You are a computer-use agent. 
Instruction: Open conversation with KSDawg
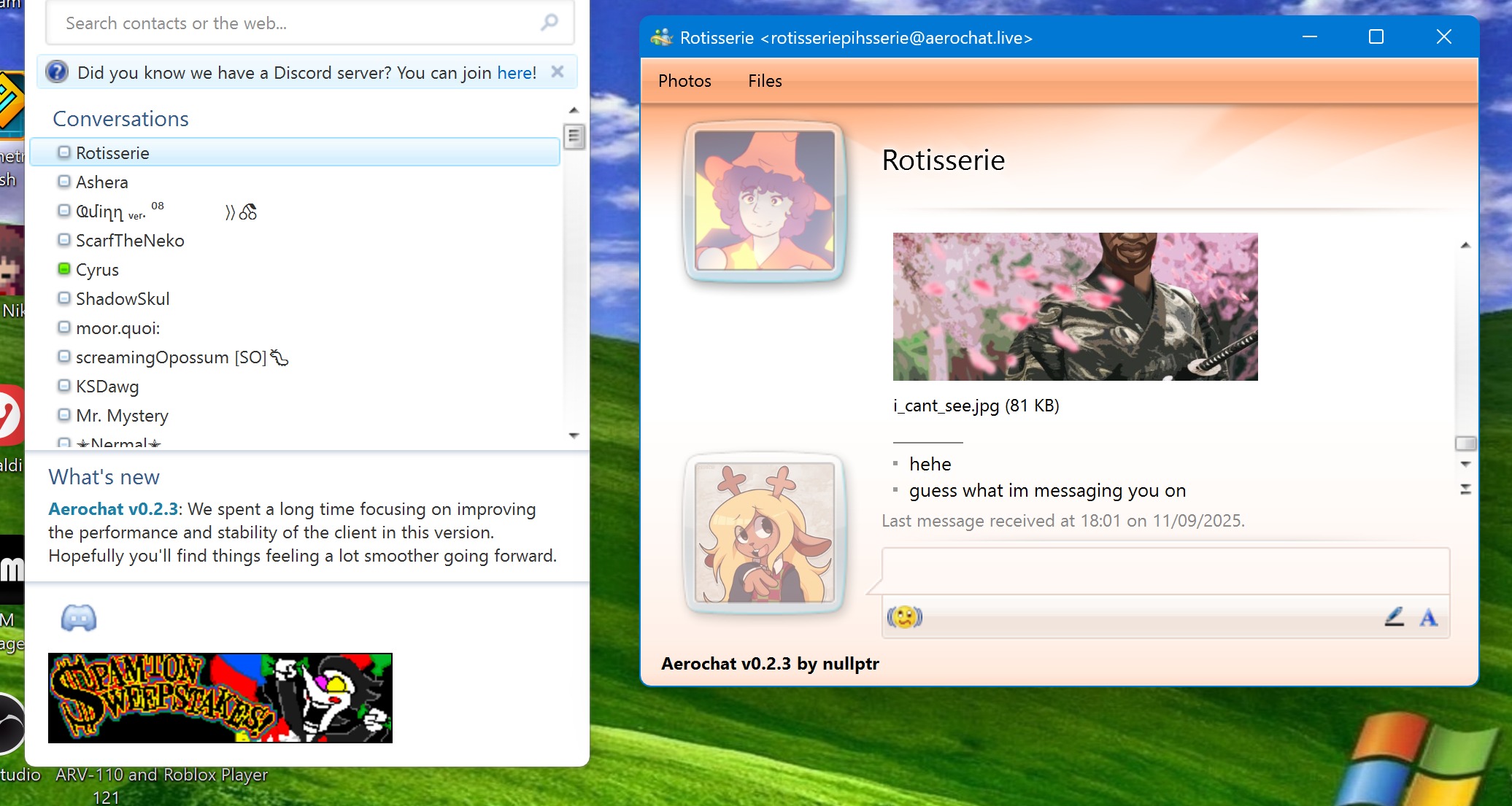tap(295, 386)
